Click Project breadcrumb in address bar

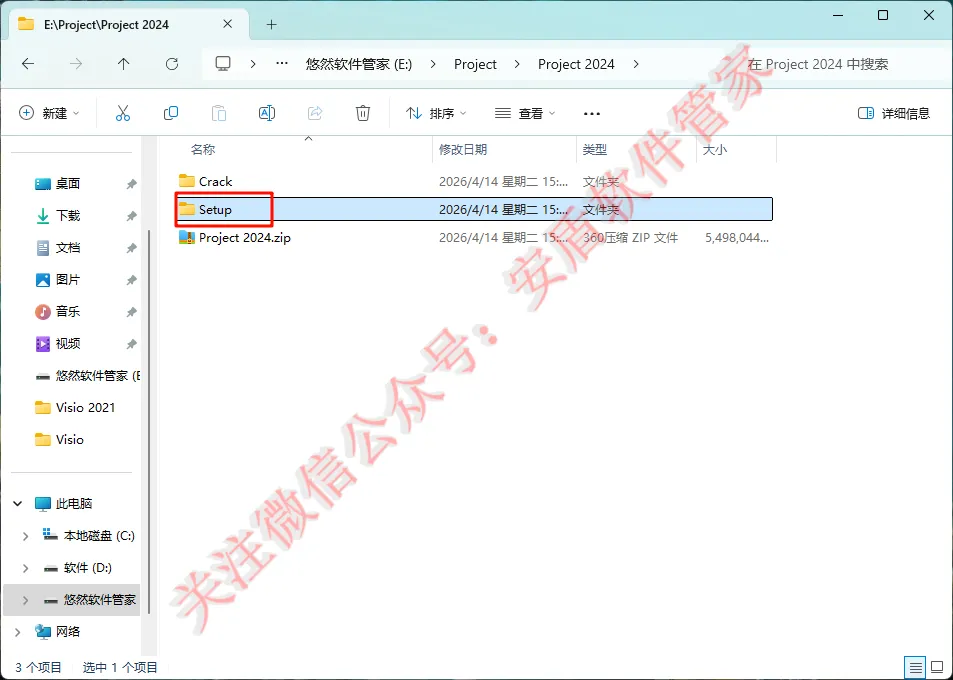(475, 64)
